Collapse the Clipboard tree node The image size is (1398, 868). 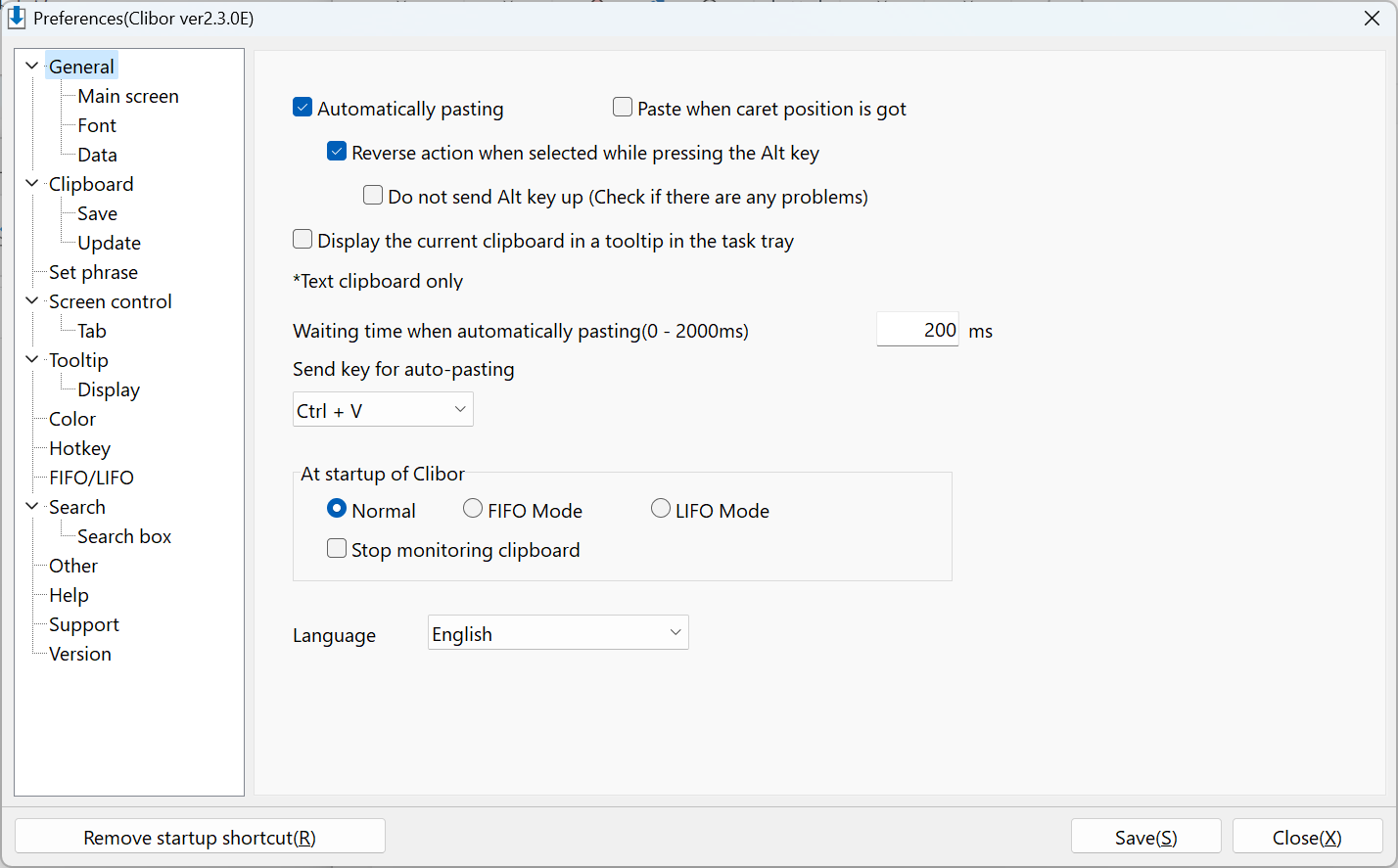pos(32,183)
